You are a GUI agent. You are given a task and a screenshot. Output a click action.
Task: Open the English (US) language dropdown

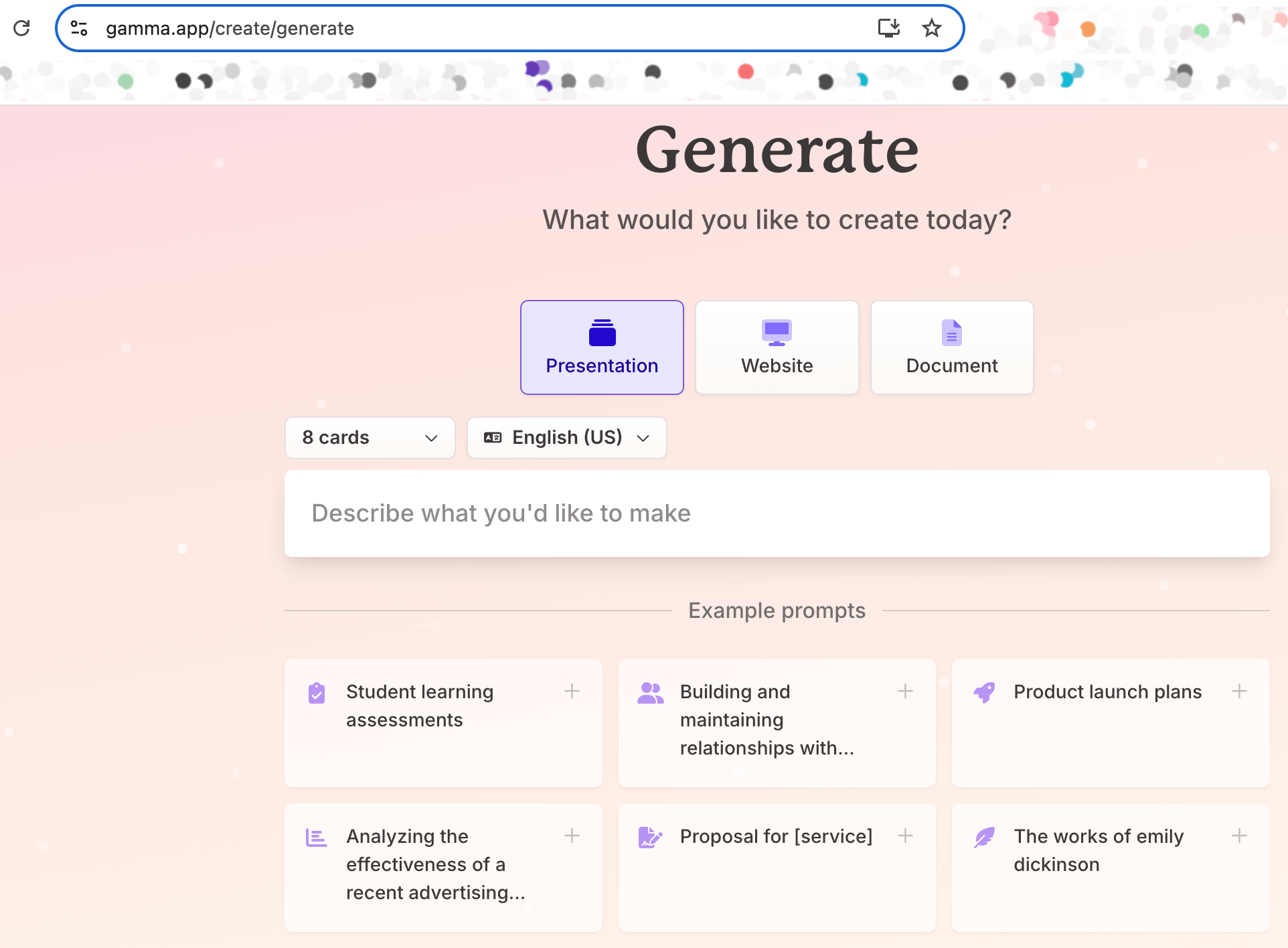coord(567,438)
